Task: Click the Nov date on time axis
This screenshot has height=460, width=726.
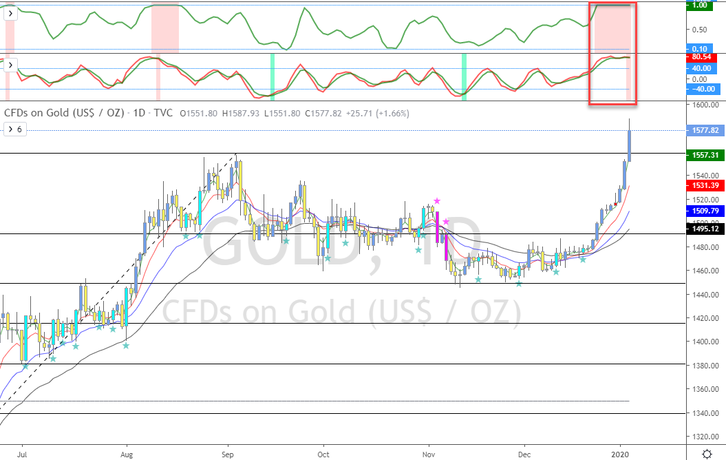Action: (429, 455)
